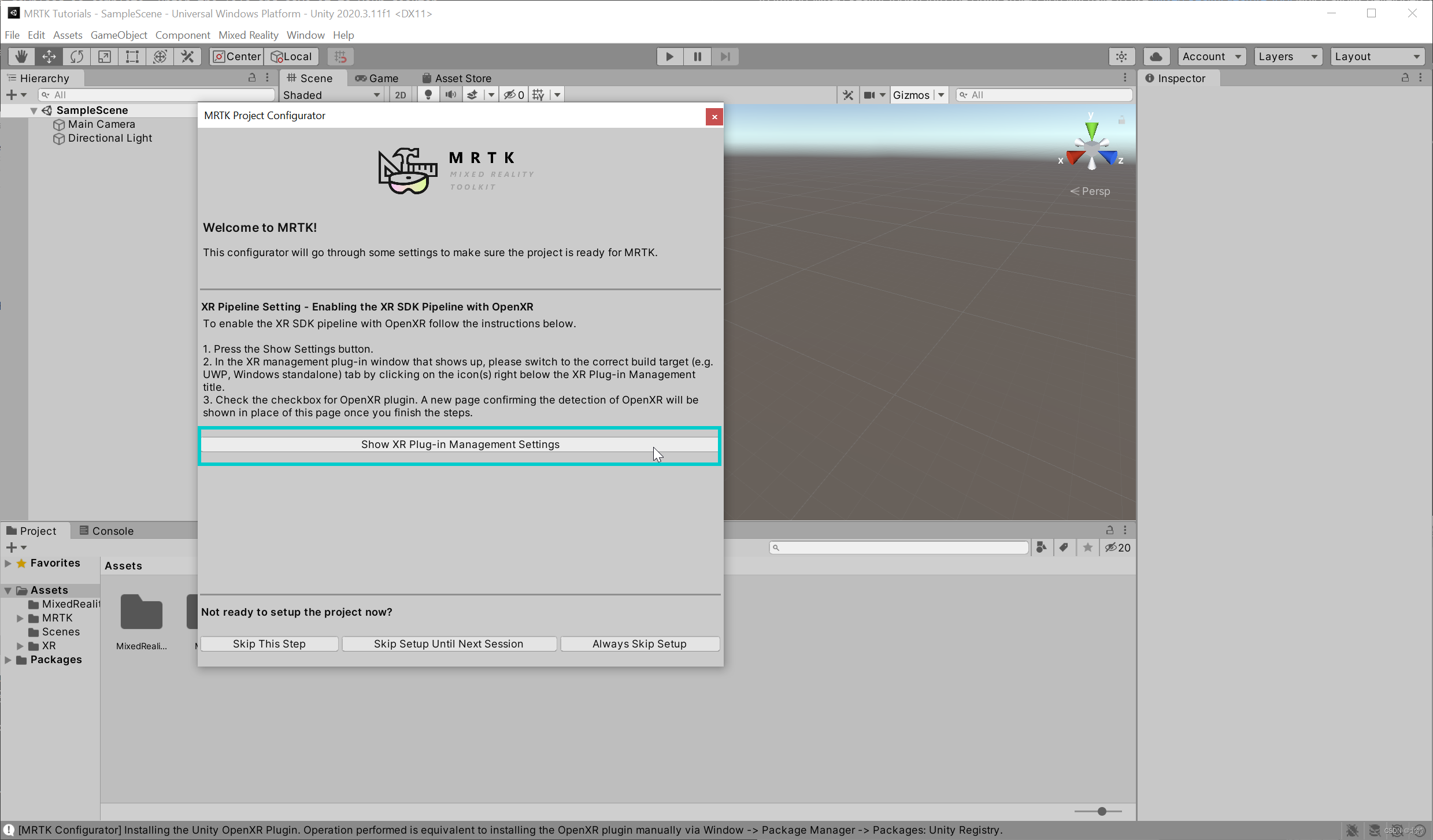Image resolution: width=1433 pixels, height=840 pixels.
Task: Expand the Packages folder
Action: click(8, 660)
